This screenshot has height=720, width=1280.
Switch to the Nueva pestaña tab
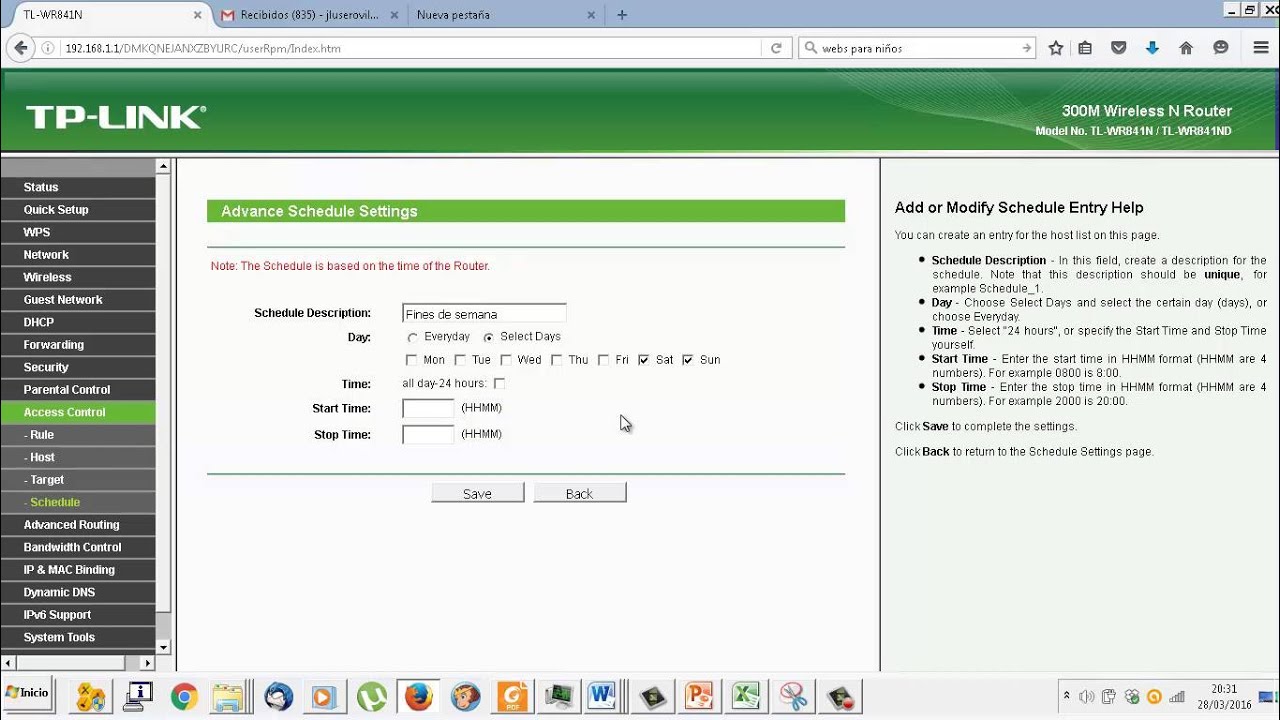click(x=505, y=15)
